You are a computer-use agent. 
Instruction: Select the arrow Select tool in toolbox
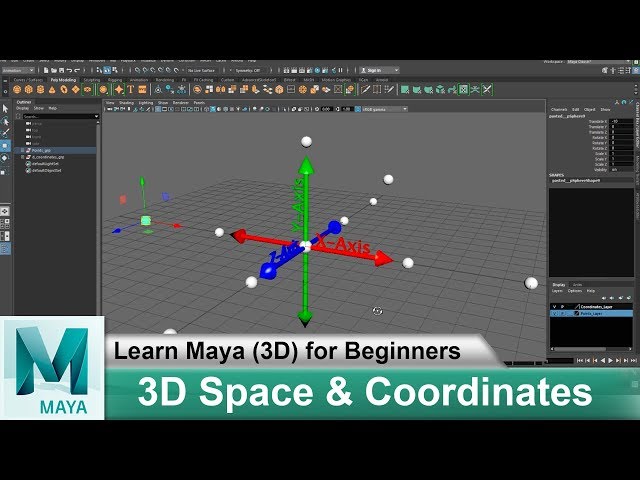[x=5, y=109]
